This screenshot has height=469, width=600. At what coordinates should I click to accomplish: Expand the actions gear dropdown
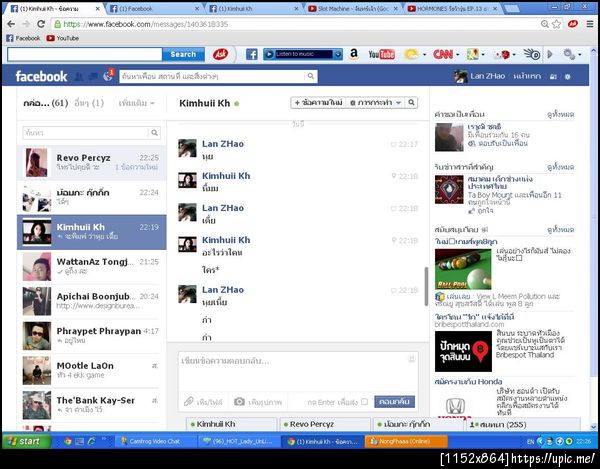tap(375, 103)
